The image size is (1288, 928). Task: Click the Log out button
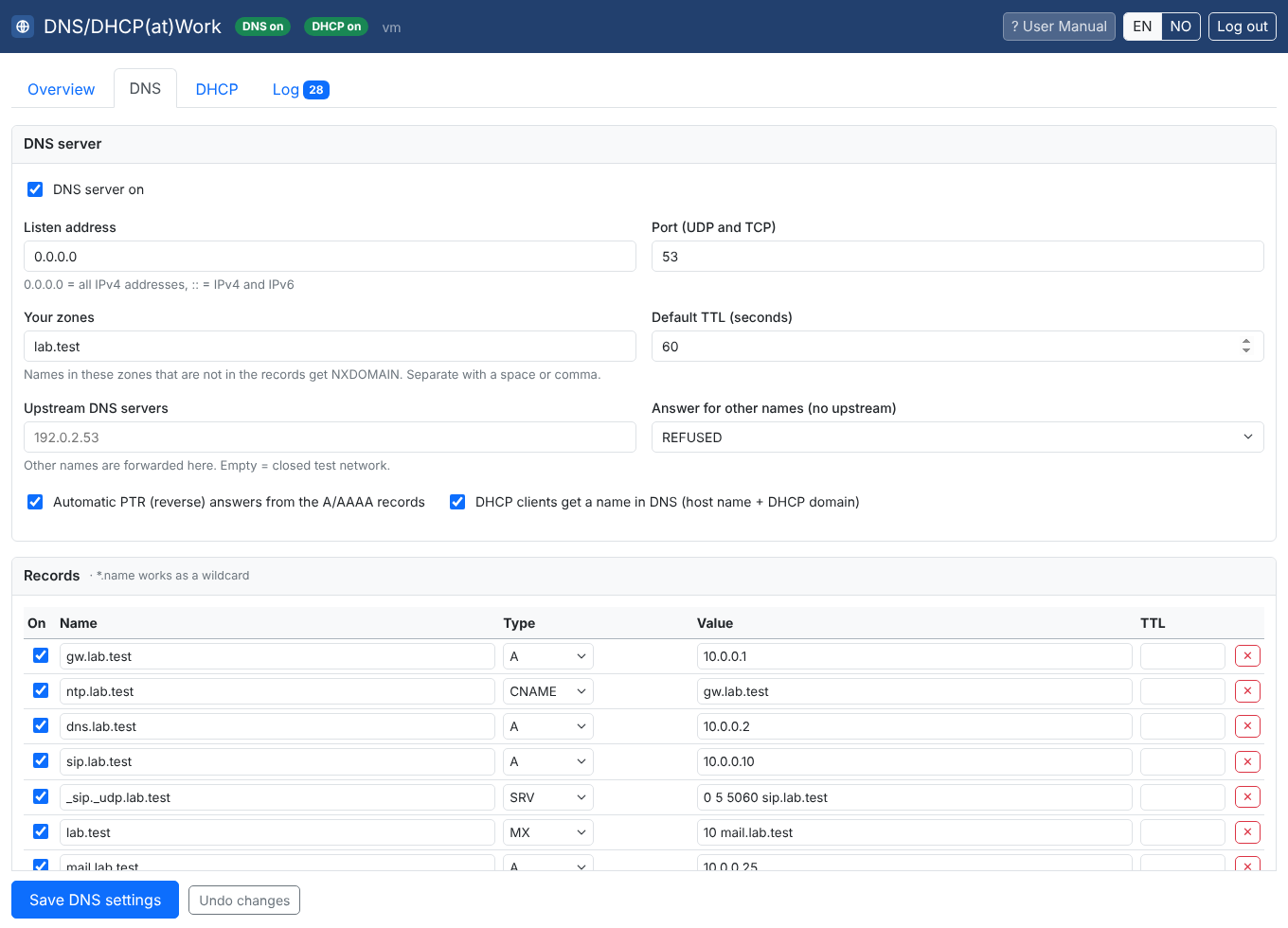[x=1243, y=27]
